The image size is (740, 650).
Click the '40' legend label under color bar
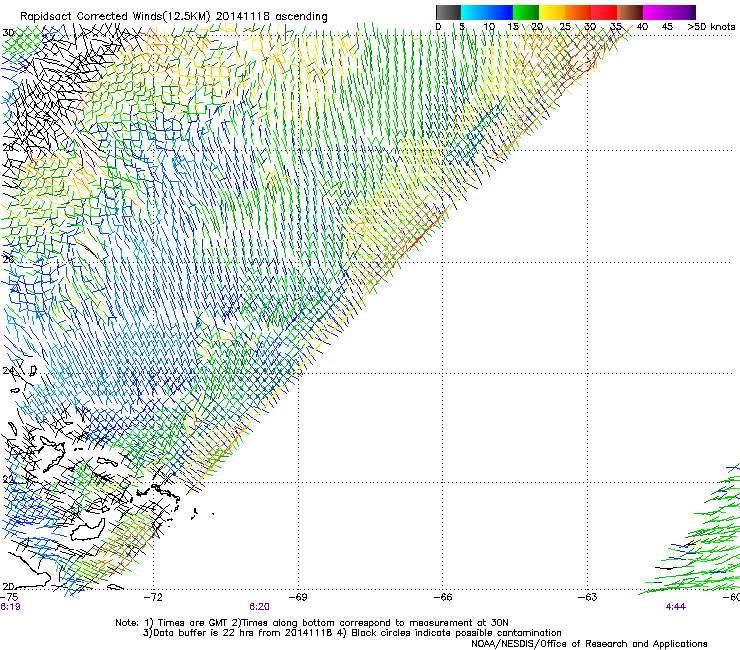642,26
